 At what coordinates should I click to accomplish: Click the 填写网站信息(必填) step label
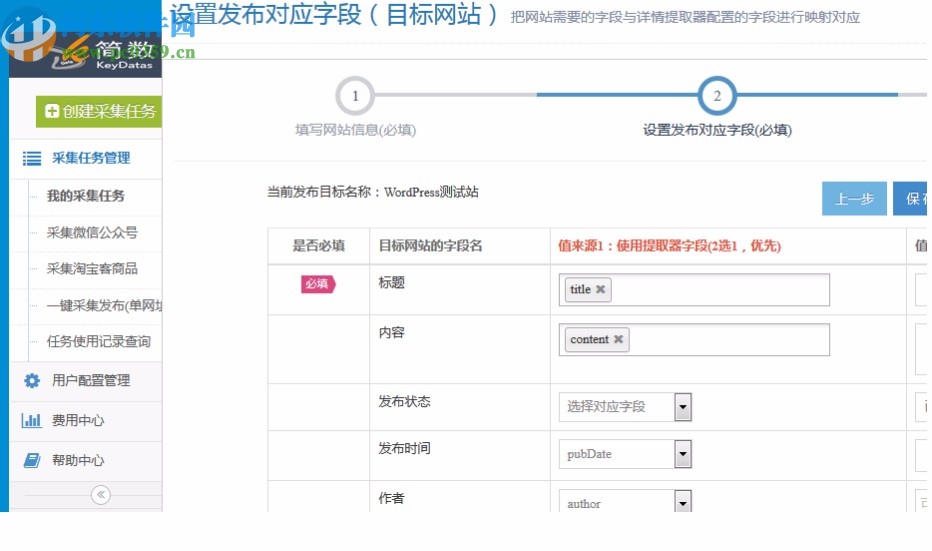(355, 130)
